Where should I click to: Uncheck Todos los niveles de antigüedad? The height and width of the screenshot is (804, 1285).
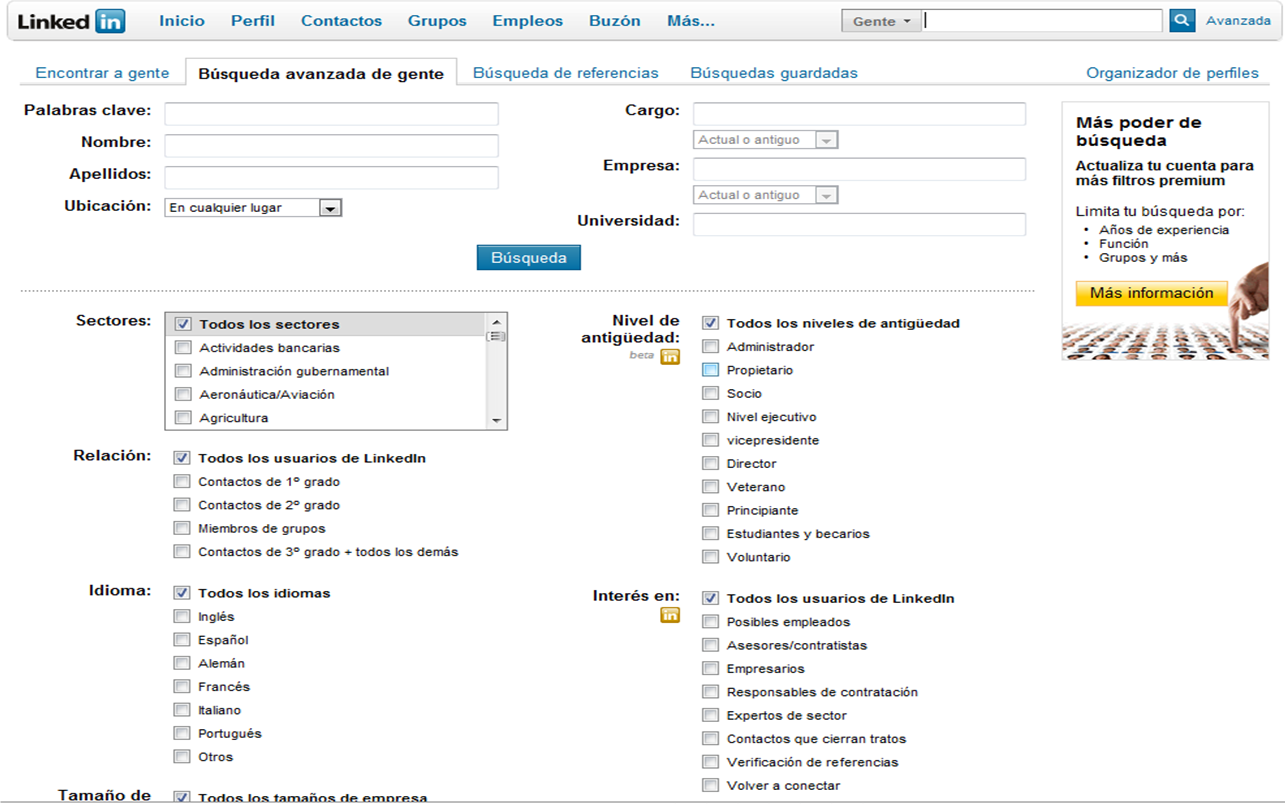pos(710,323)
